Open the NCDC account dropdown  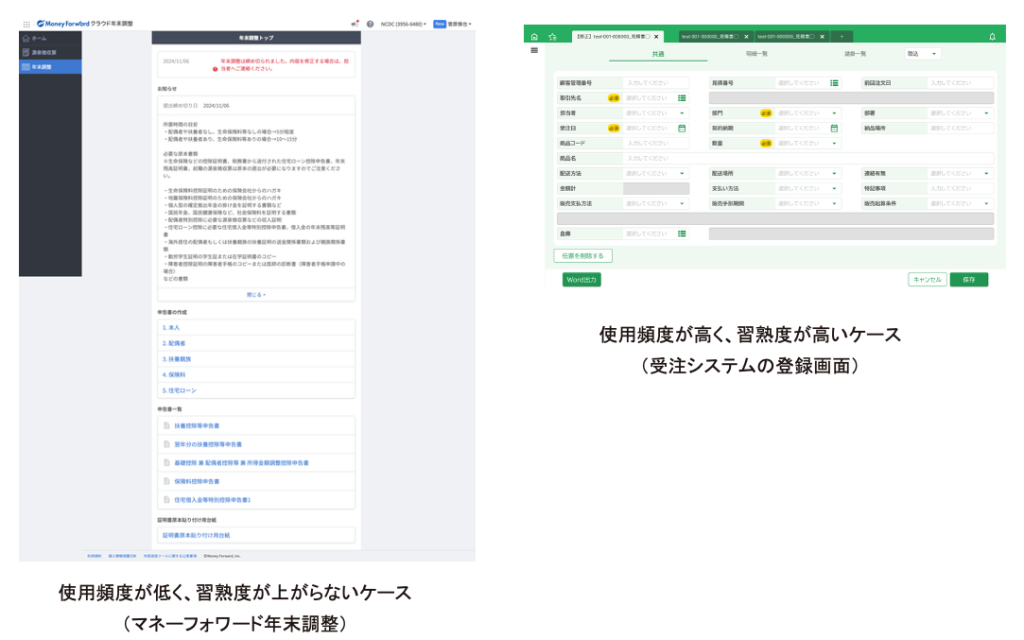tap(403, 23)
